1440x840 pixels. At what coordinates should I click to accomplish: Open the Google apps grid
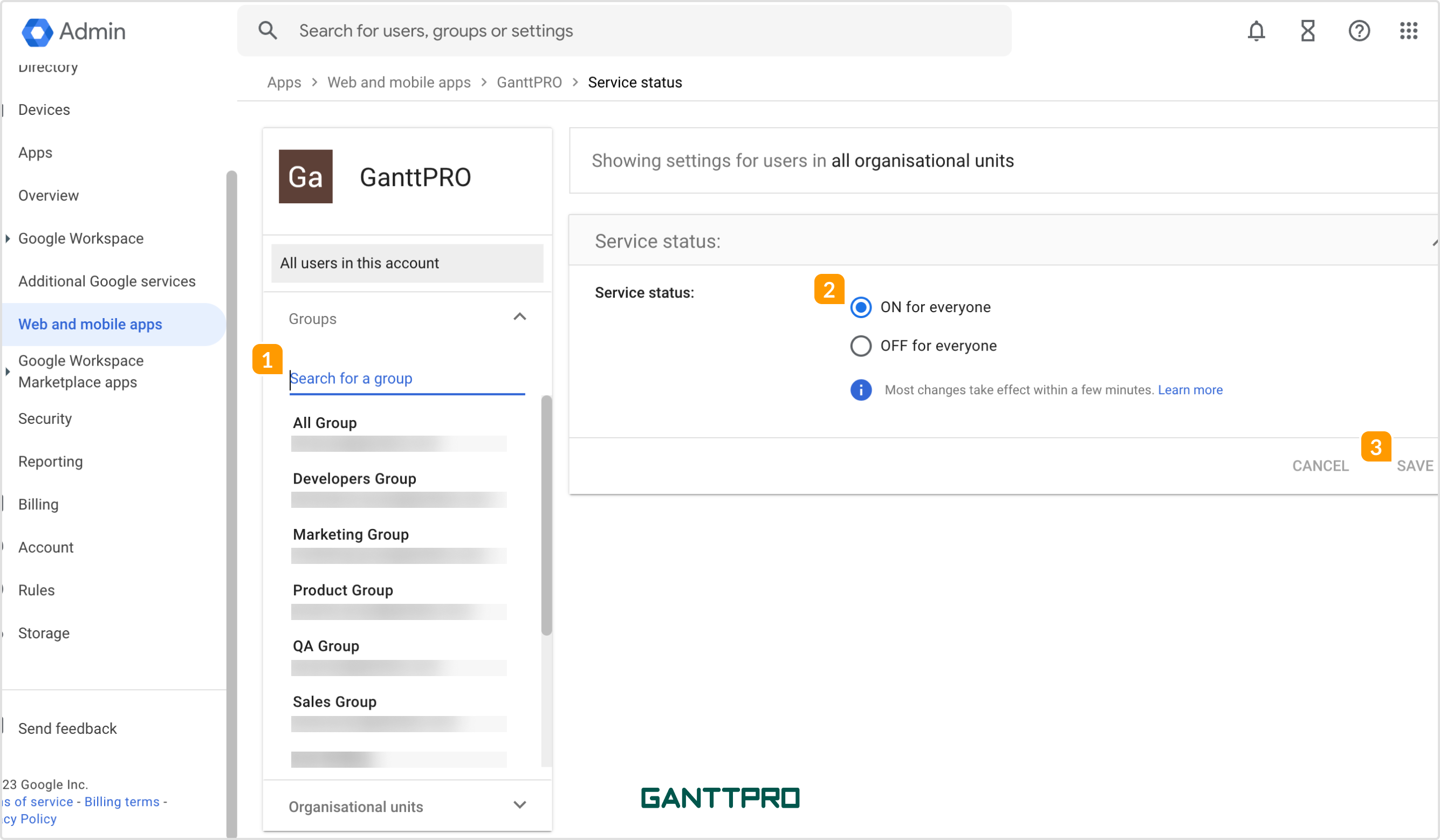tap(1409, 31)
